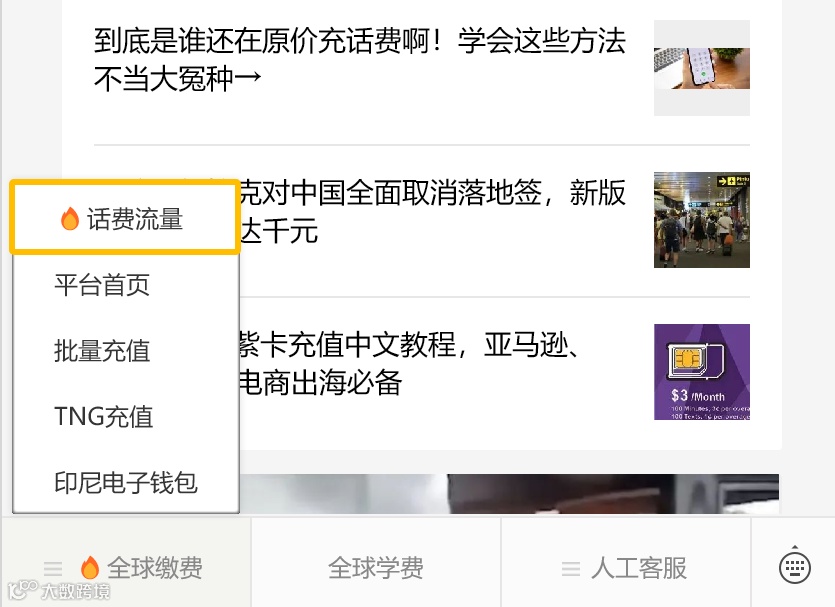Click the banner image below article list
This screenshot has width=835, height=607.
pos(509,494)
